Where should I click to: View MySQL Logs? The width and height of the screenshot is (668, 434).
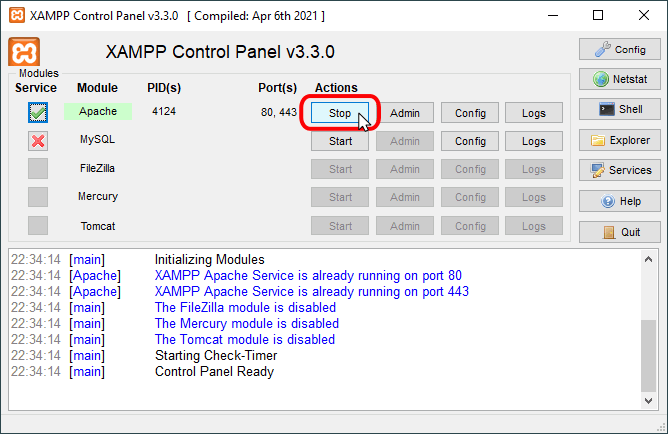coord(534,141)
